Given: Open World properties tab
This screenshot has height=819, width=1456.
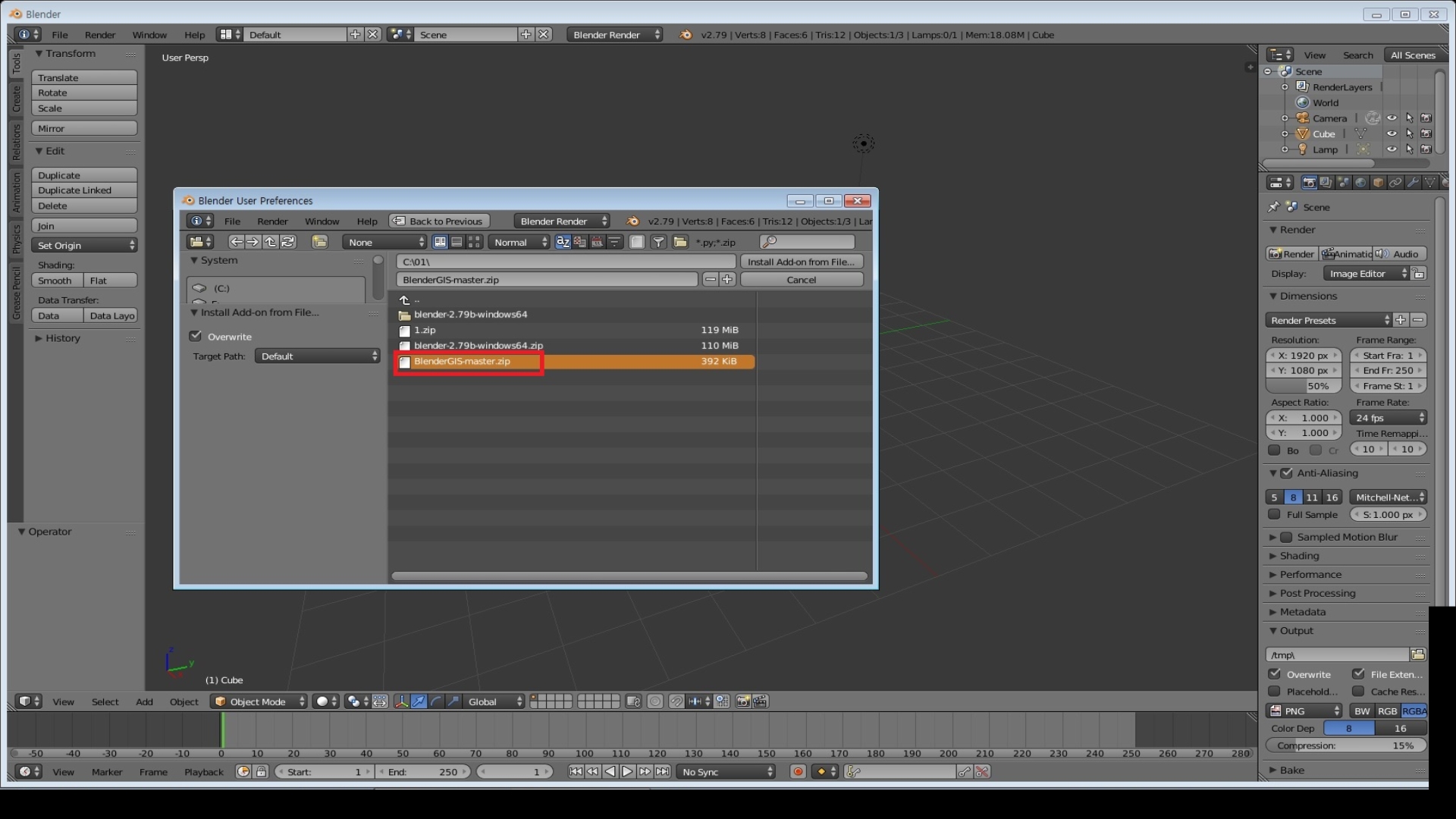Looking at the screenshot, I should point(1360,183).
